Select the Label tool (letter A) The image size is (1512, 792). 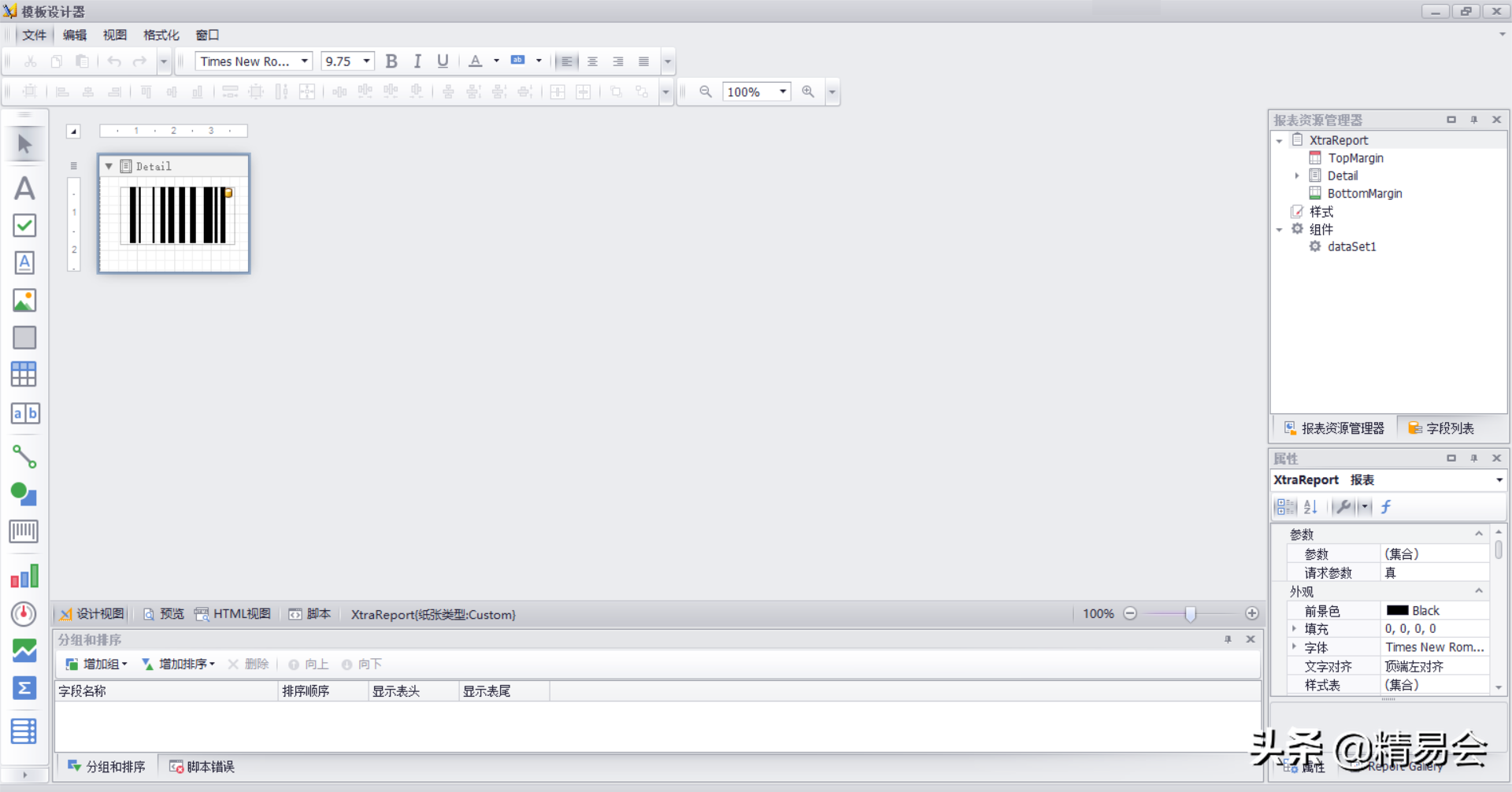[x=24, y=188]
